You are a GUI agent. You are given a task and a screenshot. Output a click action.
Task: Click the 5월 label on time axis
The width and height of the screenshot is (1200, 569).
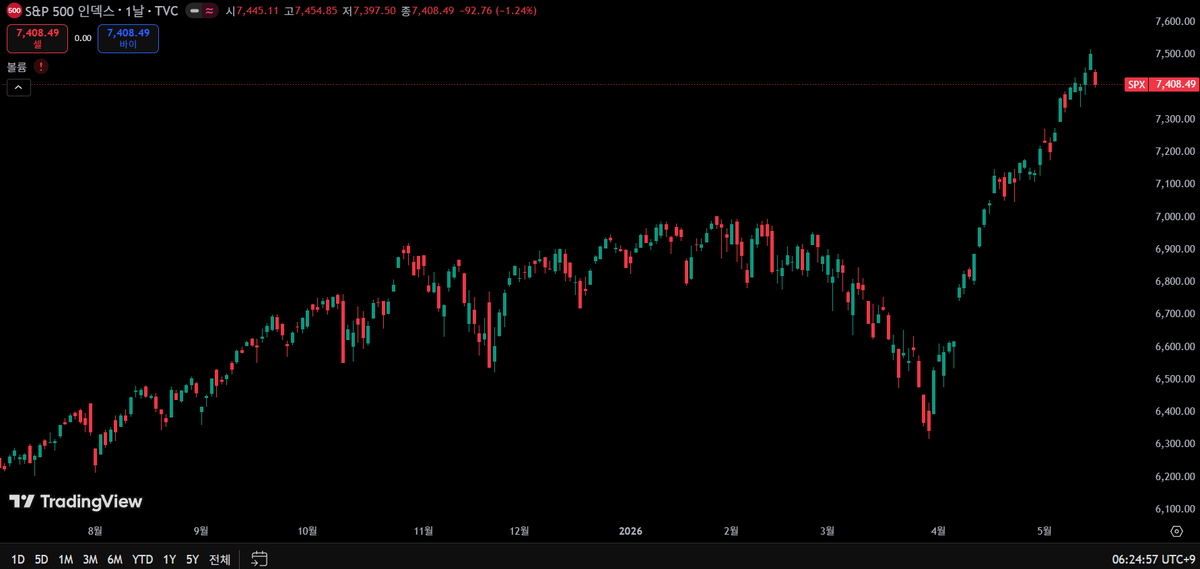point(1044,531)
